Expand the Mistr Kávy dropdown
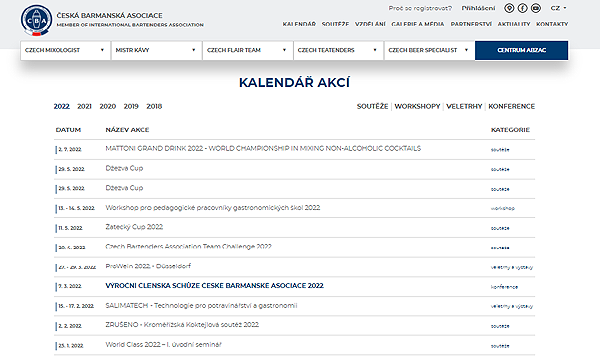 tap(157, 50)
